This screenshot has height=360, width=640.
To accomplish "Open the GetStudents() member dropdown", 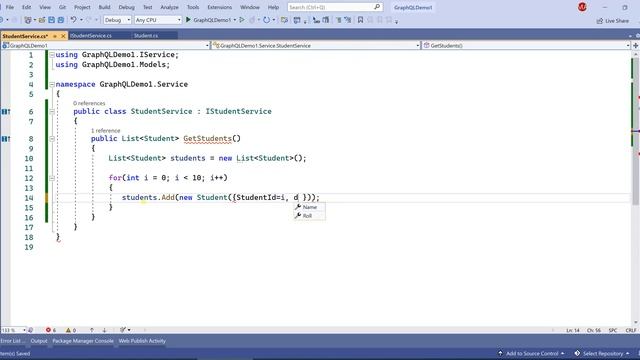I will (x=526, y=45).
